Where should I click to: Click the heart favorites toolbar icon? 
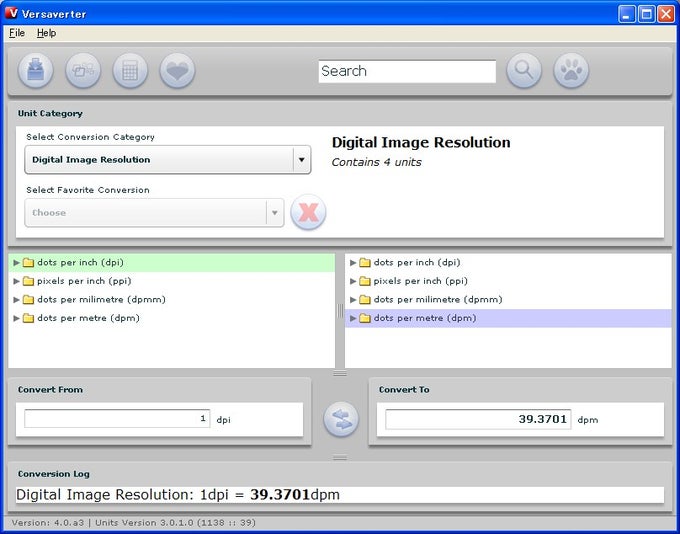[177, 70]
